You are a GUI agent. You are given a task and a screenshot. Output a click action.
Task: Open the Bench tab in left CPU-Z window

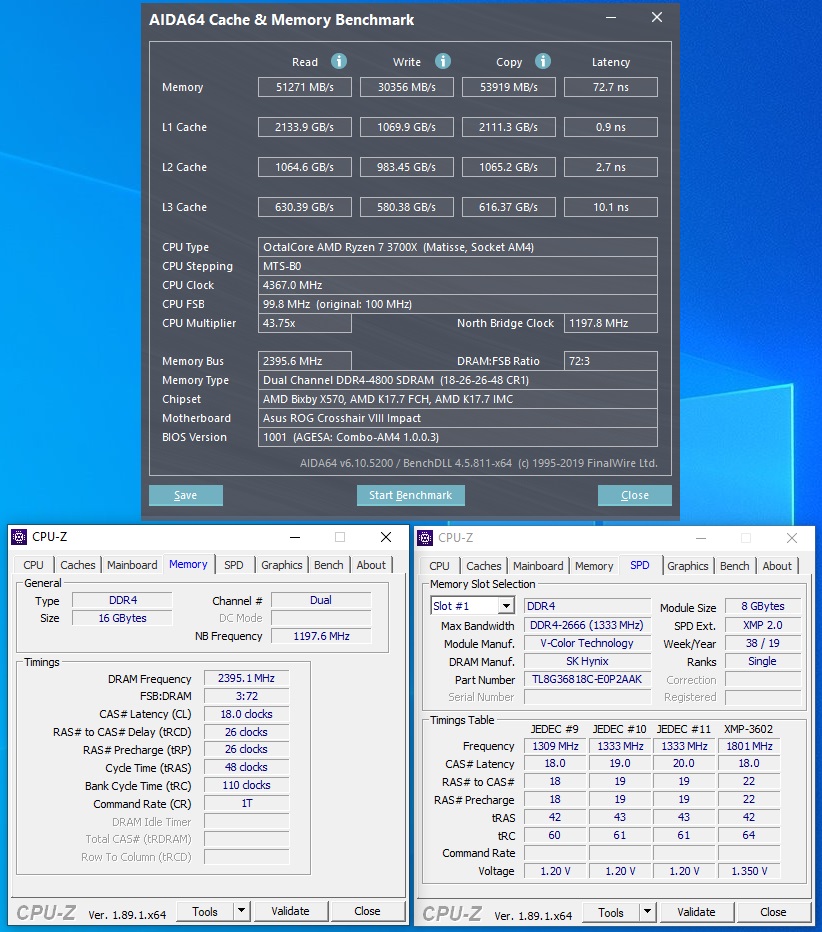(x=329, y=565)
